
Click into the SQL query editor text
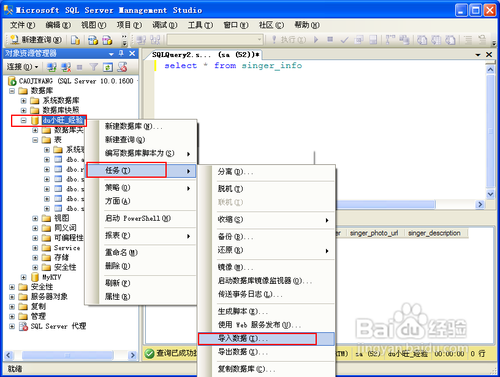tap(233, 66)
